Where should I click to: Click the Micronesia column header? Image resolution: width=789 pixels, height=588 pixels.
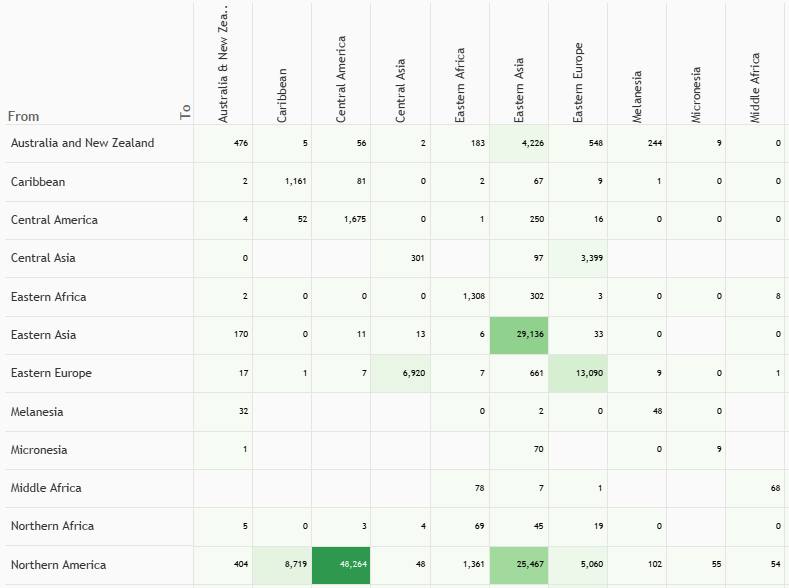696,95
